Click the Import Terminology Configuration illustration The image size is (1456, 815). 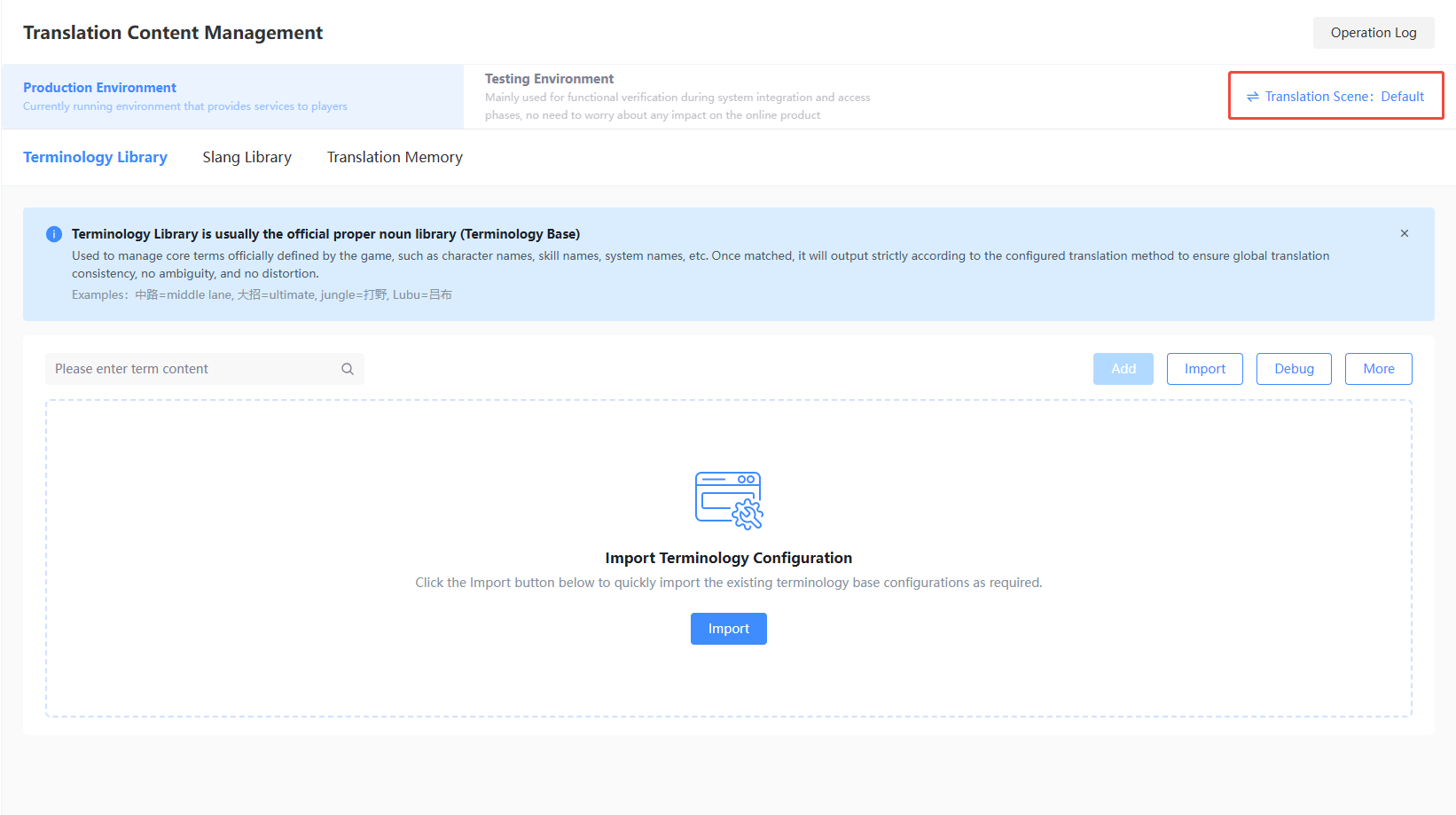click(729, 500)
